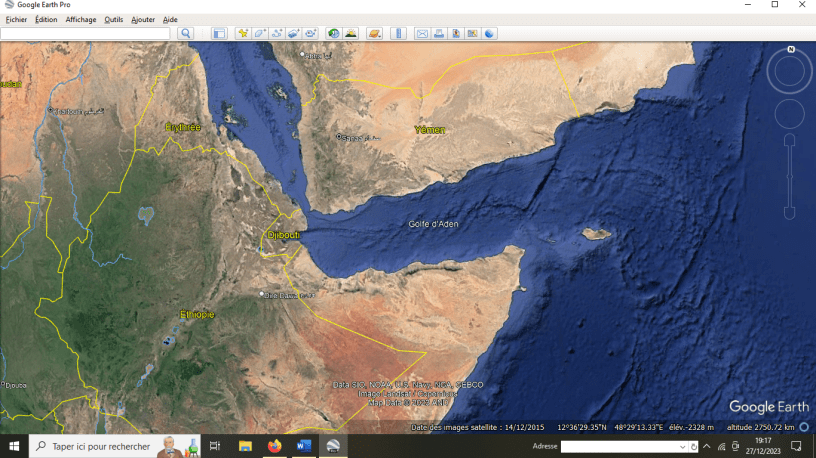816x458 pixels.
Task: Click the zoom slider on the map
Action: point(789,176)
